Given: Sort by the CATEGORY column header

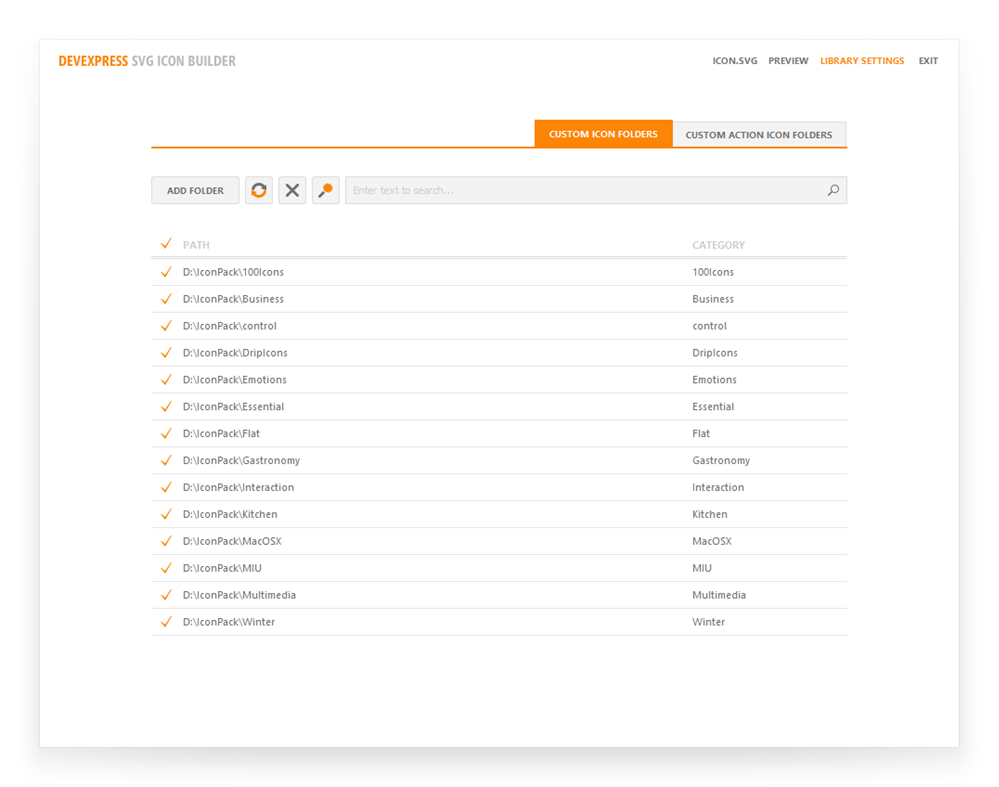Looking at the screenshot, I should coord(719,245).
